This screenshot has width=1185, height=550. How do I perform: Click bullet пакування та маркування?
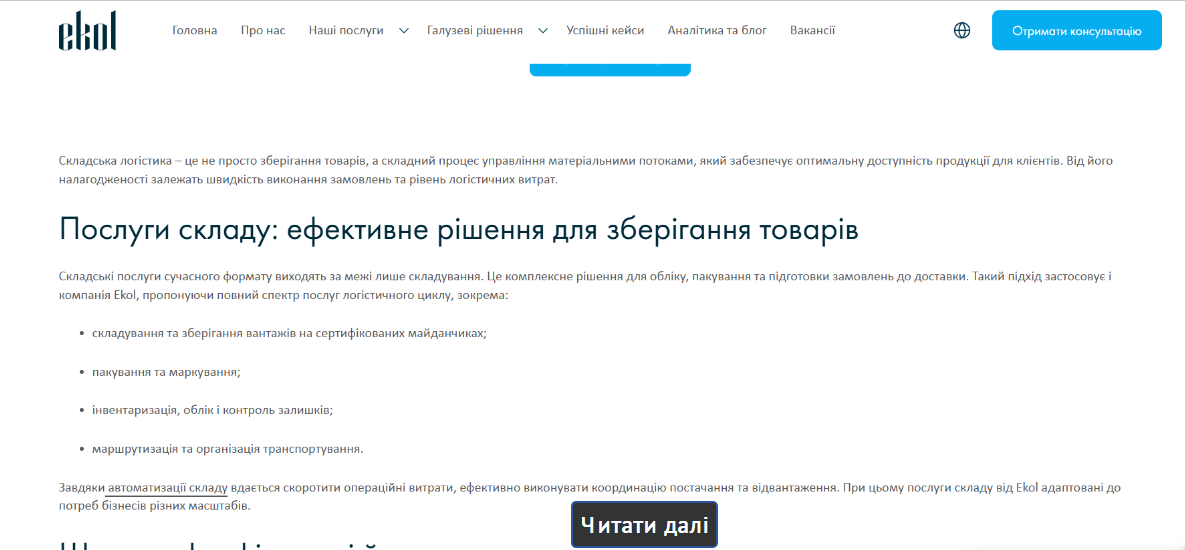click(x=166, y=372)
